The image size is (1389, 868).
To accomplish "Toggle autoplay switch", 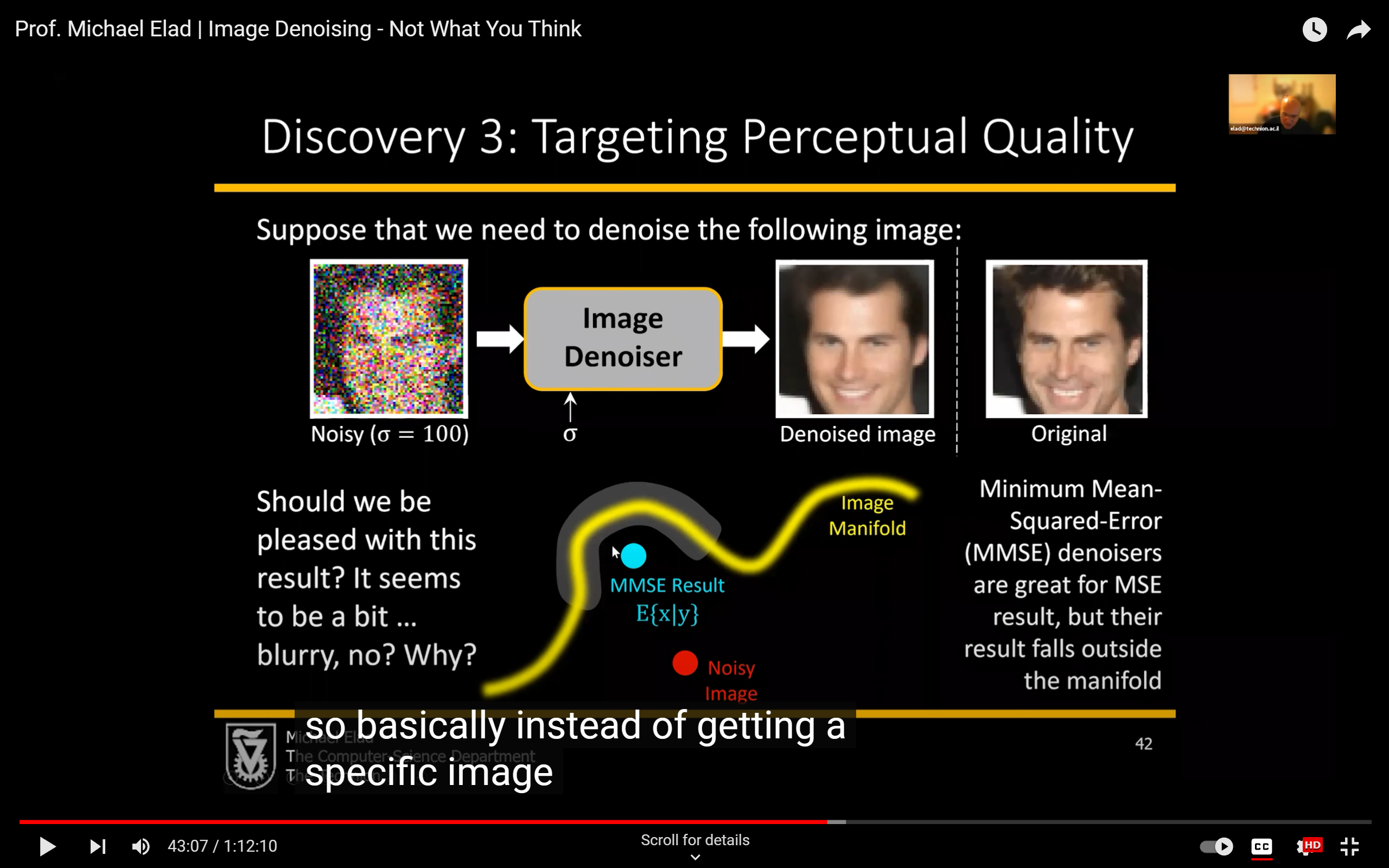I will click(x=1216, y=846).
